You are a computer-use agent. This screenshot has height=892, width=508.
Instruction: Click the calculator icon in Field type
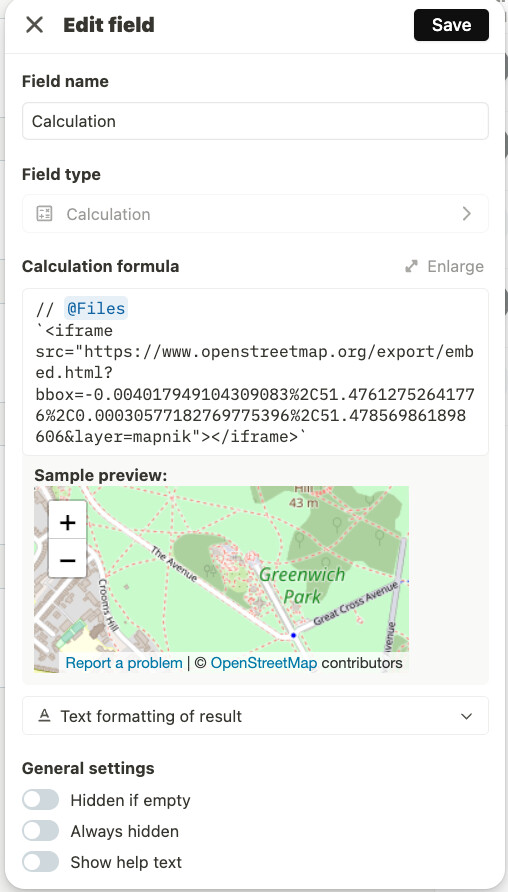[44, 214]
